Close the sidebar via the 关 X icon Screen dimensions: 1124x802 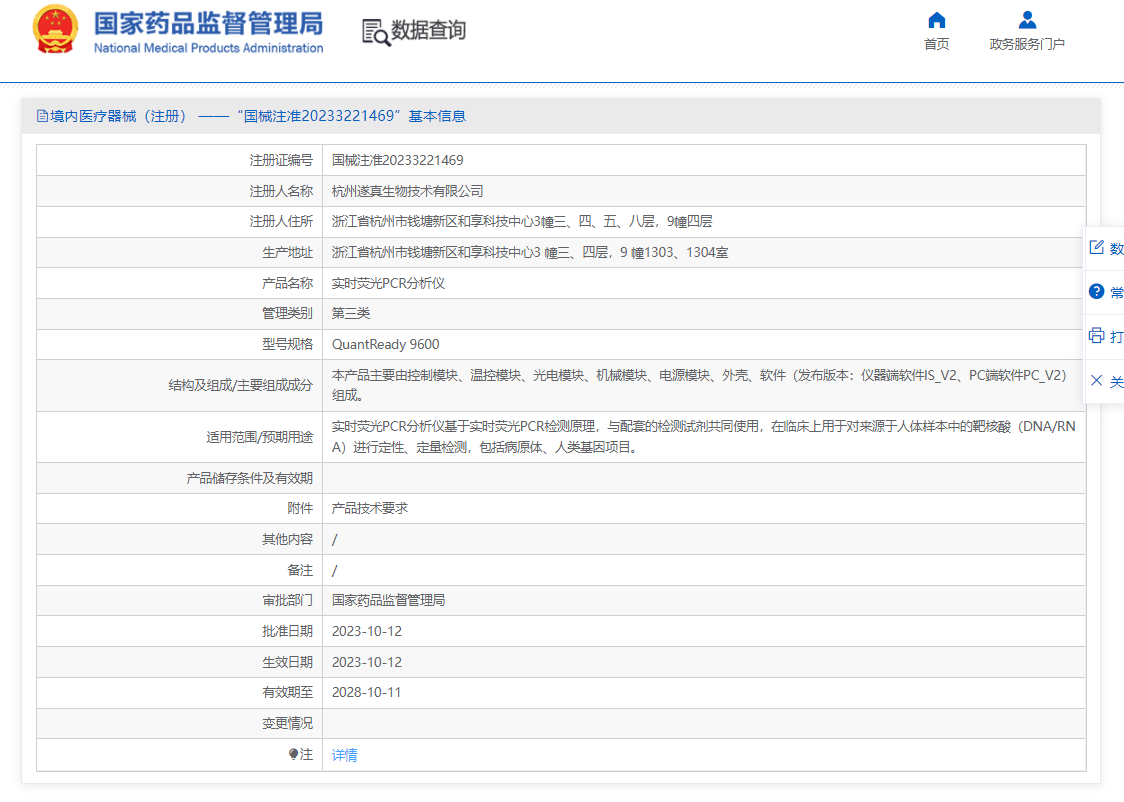pyautogui.click(x=1097, y=380)
